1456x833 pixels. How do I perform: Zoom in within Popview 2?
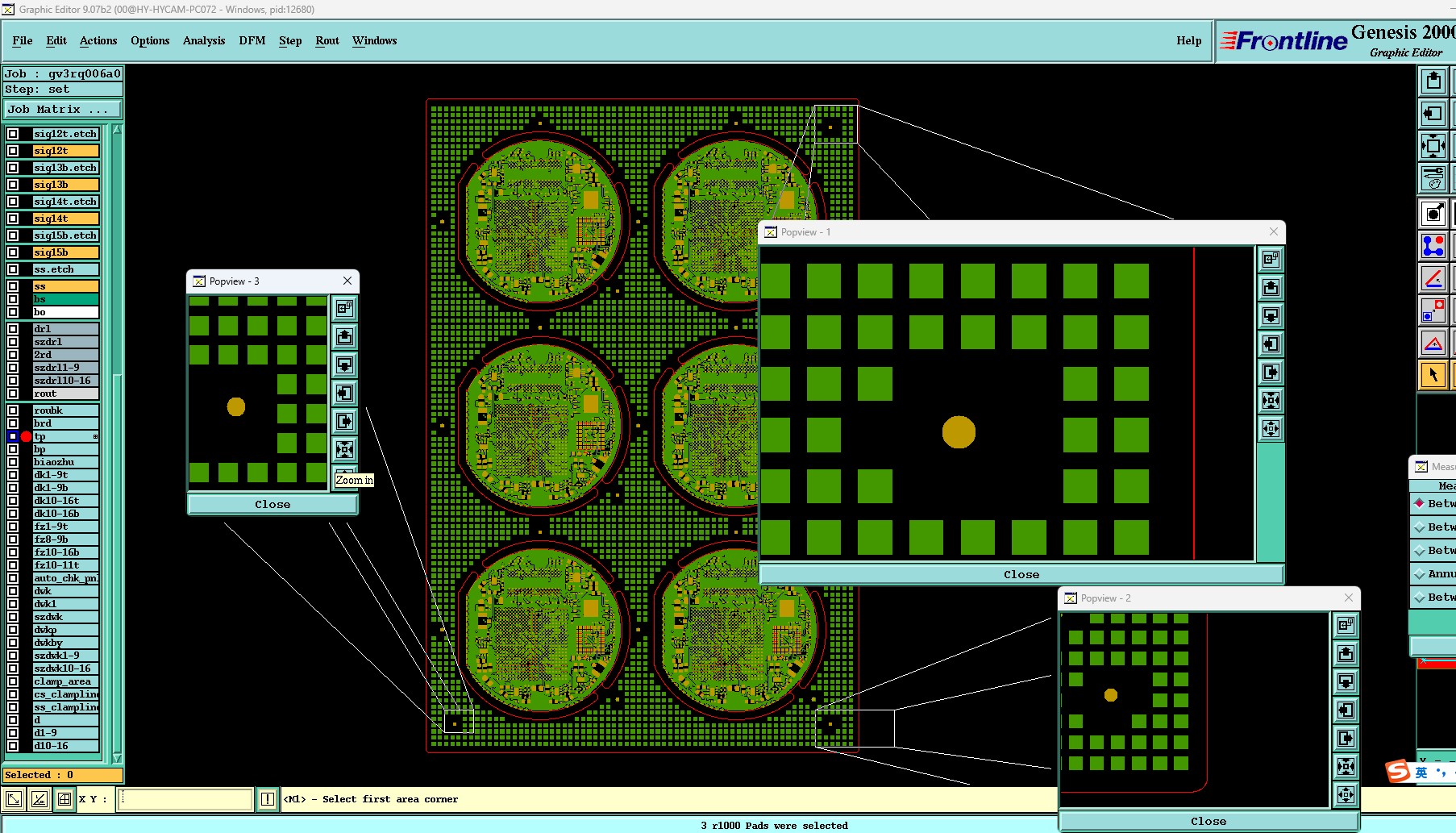click(1346, 767)
